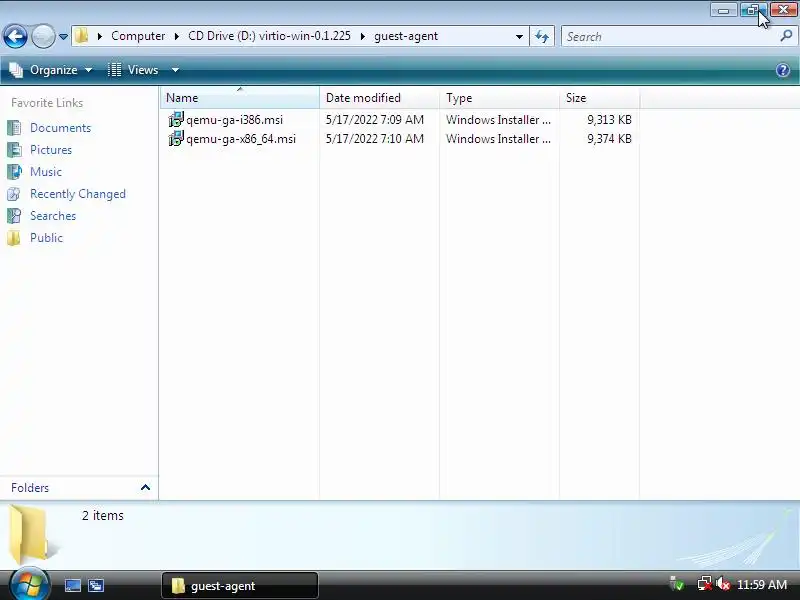Activate guest-agent taskbar button
This screenshot has width=800, height=600.
240,586
